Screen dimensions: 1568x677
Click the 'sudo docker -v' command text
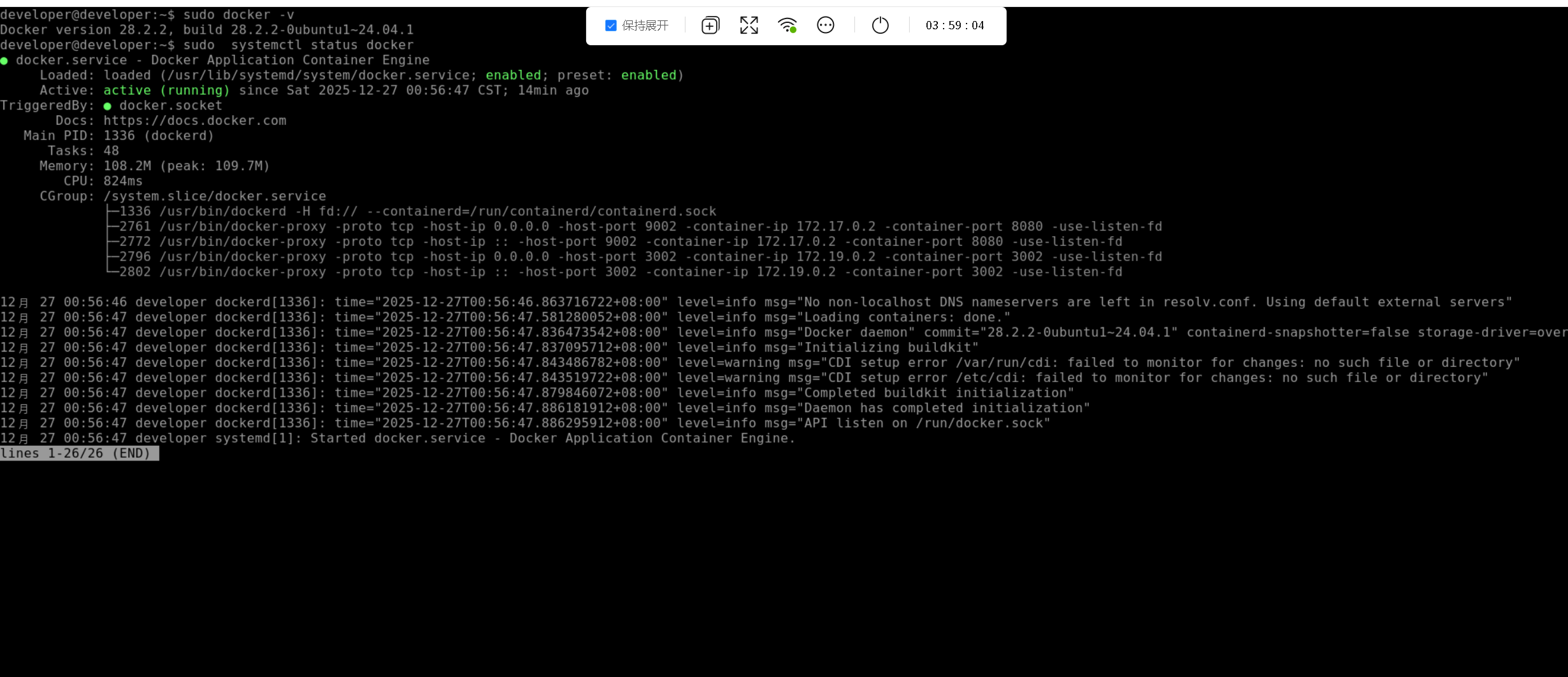pos(238,15)
